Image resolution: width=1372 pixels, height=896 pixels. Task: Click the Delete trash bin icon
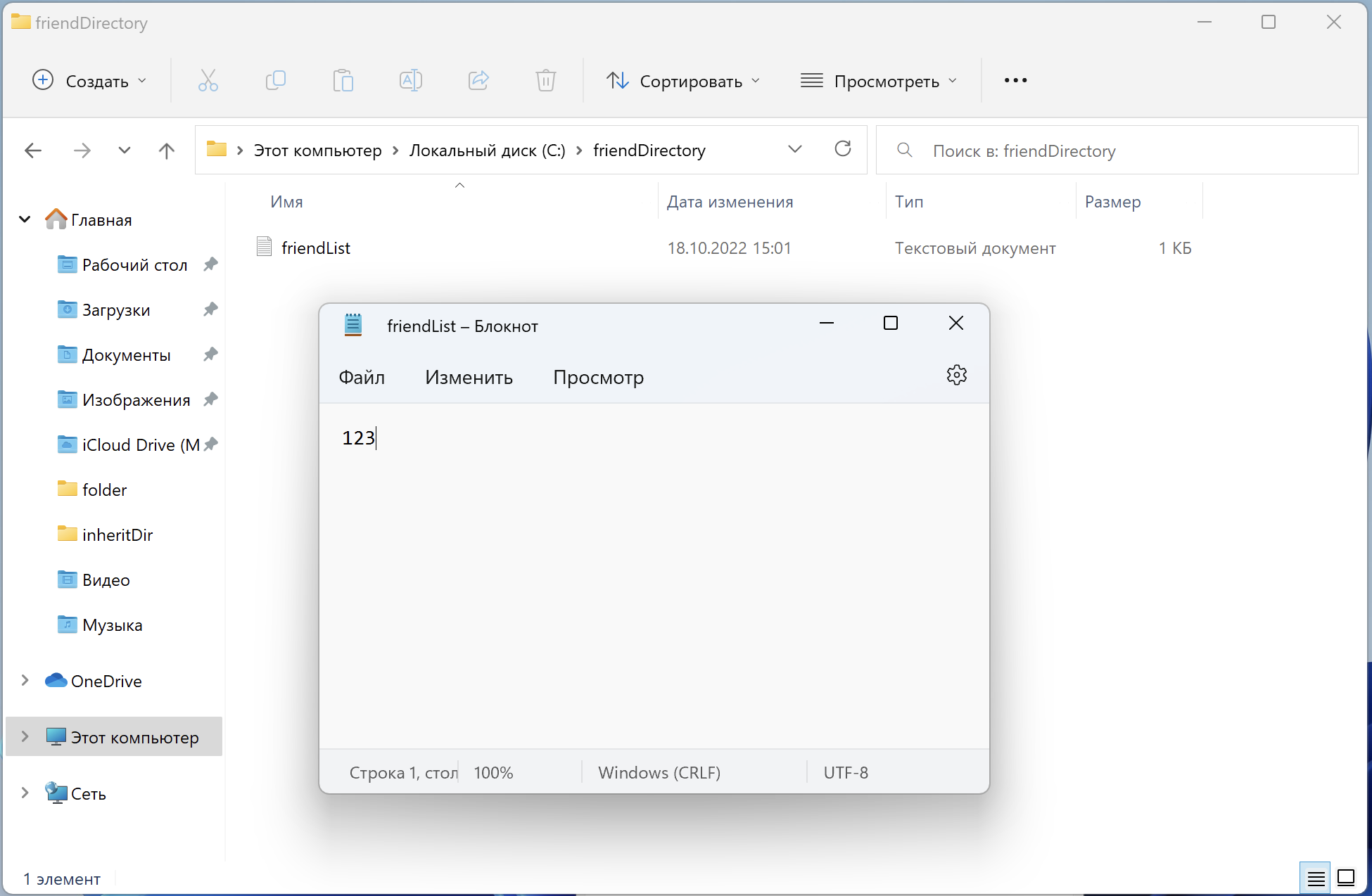pyautogui.click(x=546, y=81)
